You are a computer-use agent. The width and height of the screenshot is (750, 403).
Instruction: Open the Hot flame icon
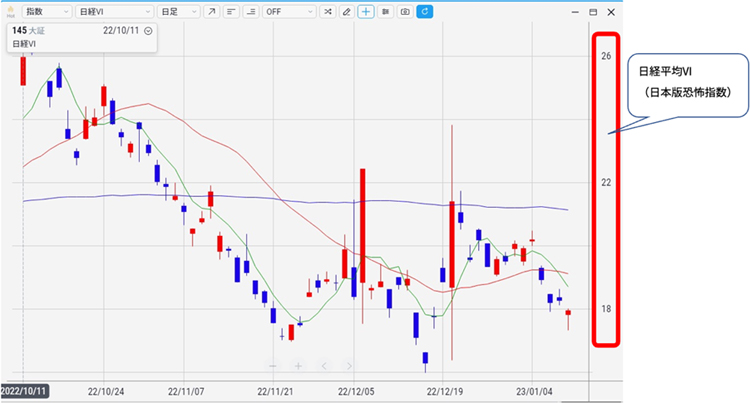pyautogui.click(x=11, y=11)
